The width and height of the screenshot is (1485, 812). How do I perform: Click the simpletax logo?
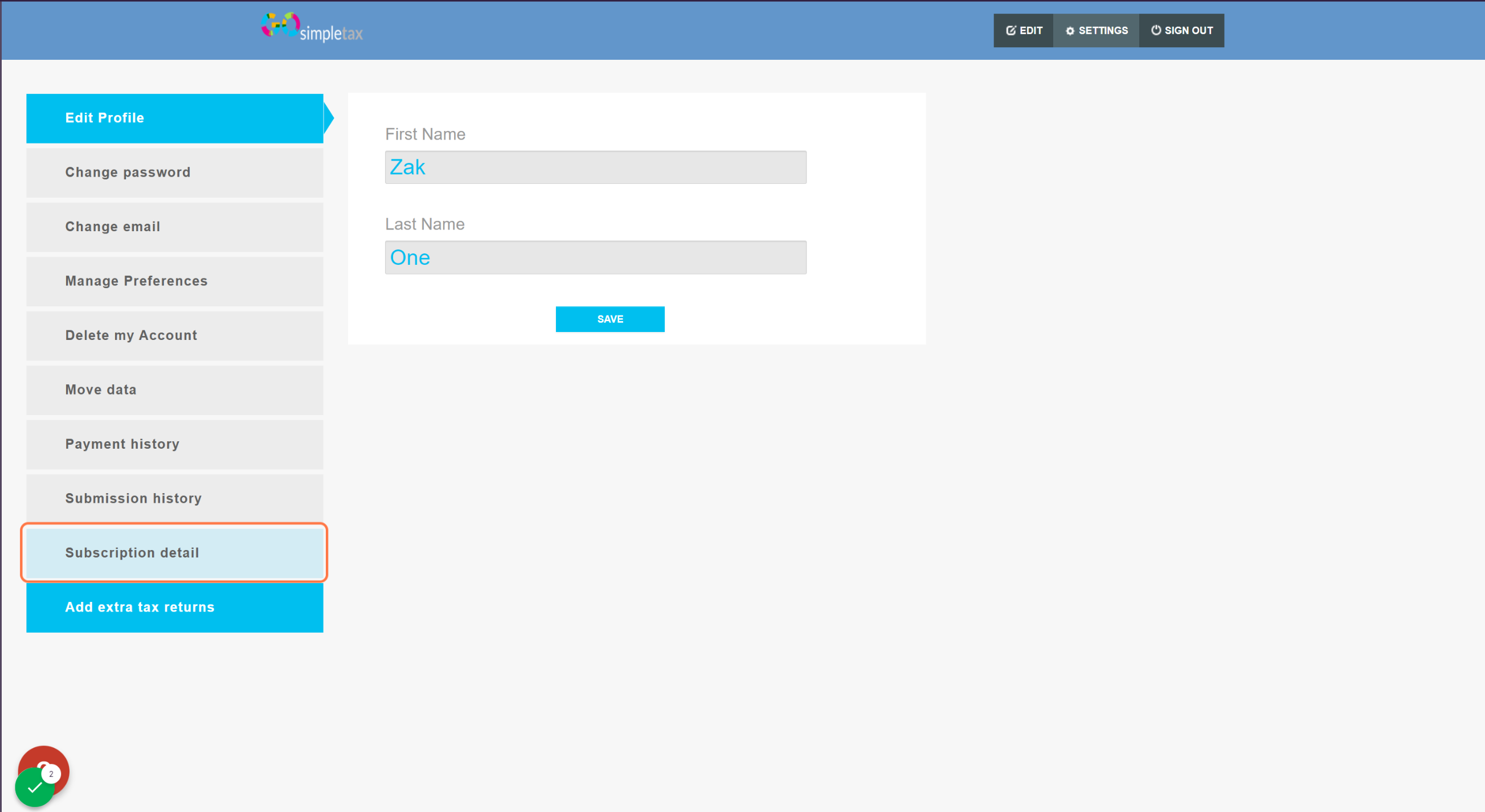click(x=312, y=27)
